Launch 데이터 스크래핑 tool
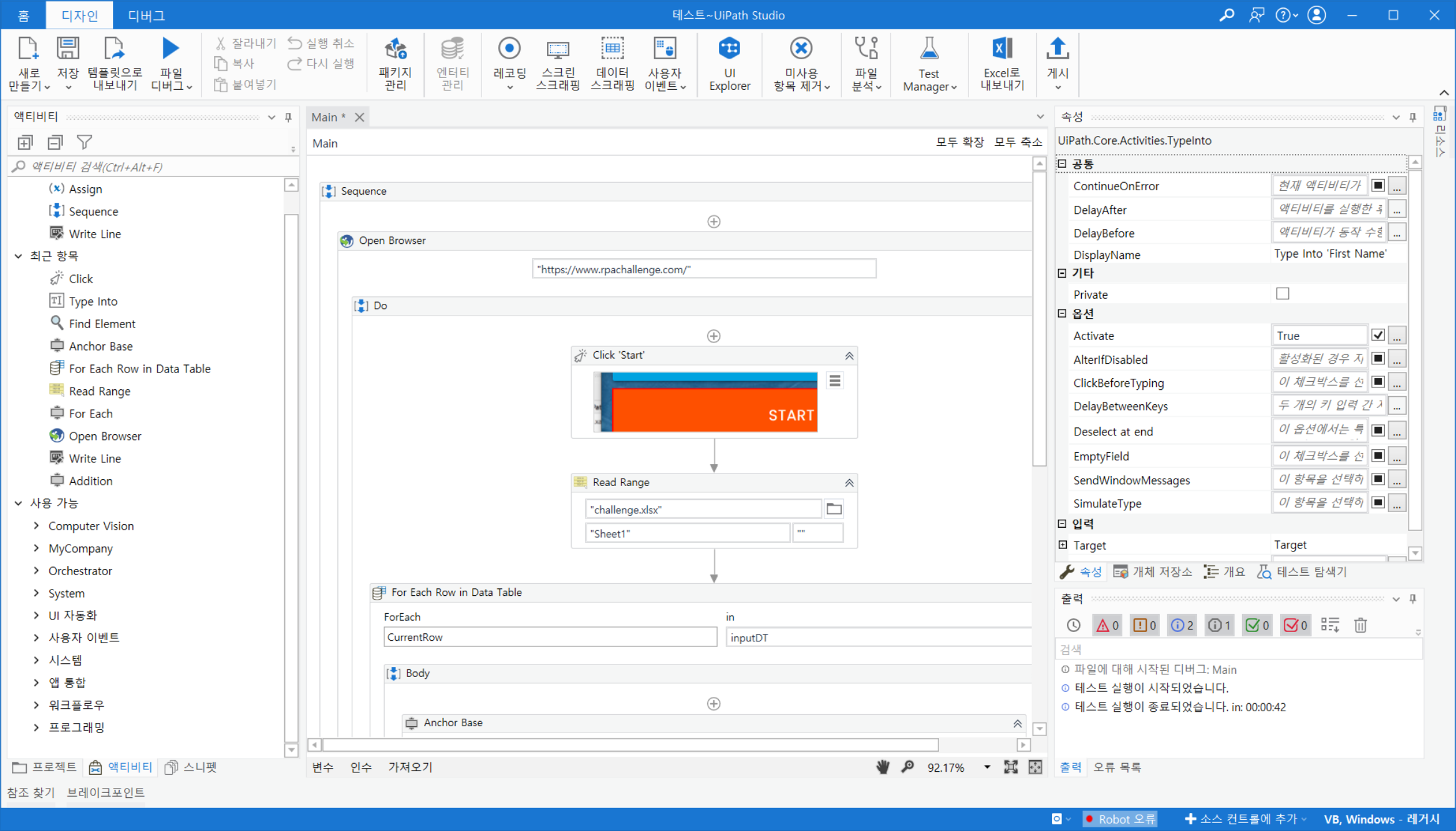The image size is (1456, 831). click(x=612, y=49)
